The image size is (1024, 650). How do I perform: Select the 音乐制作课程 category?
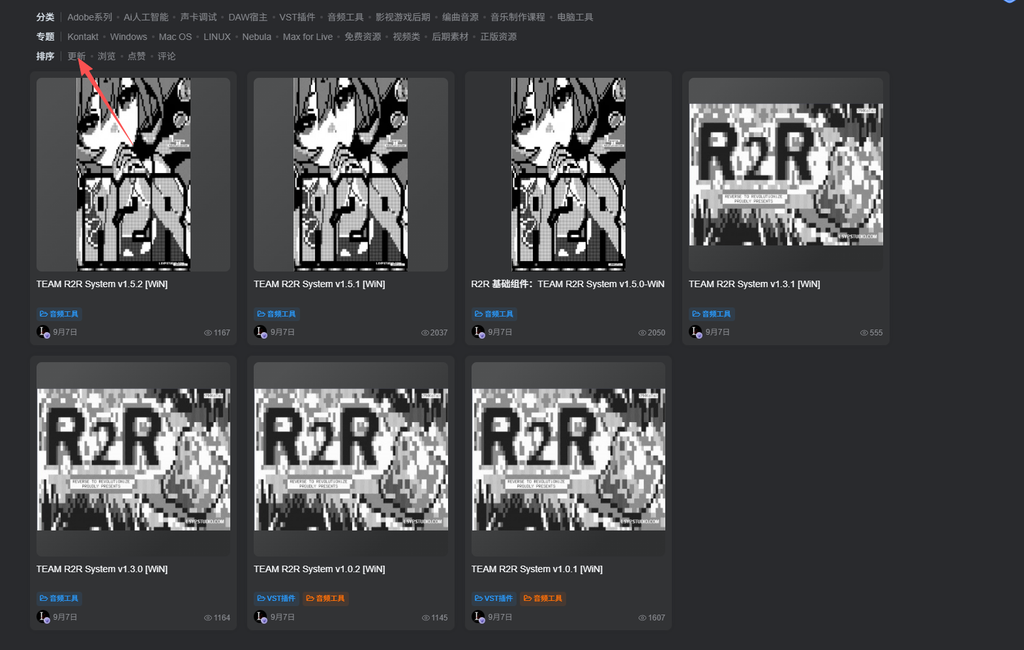(518, 17)
